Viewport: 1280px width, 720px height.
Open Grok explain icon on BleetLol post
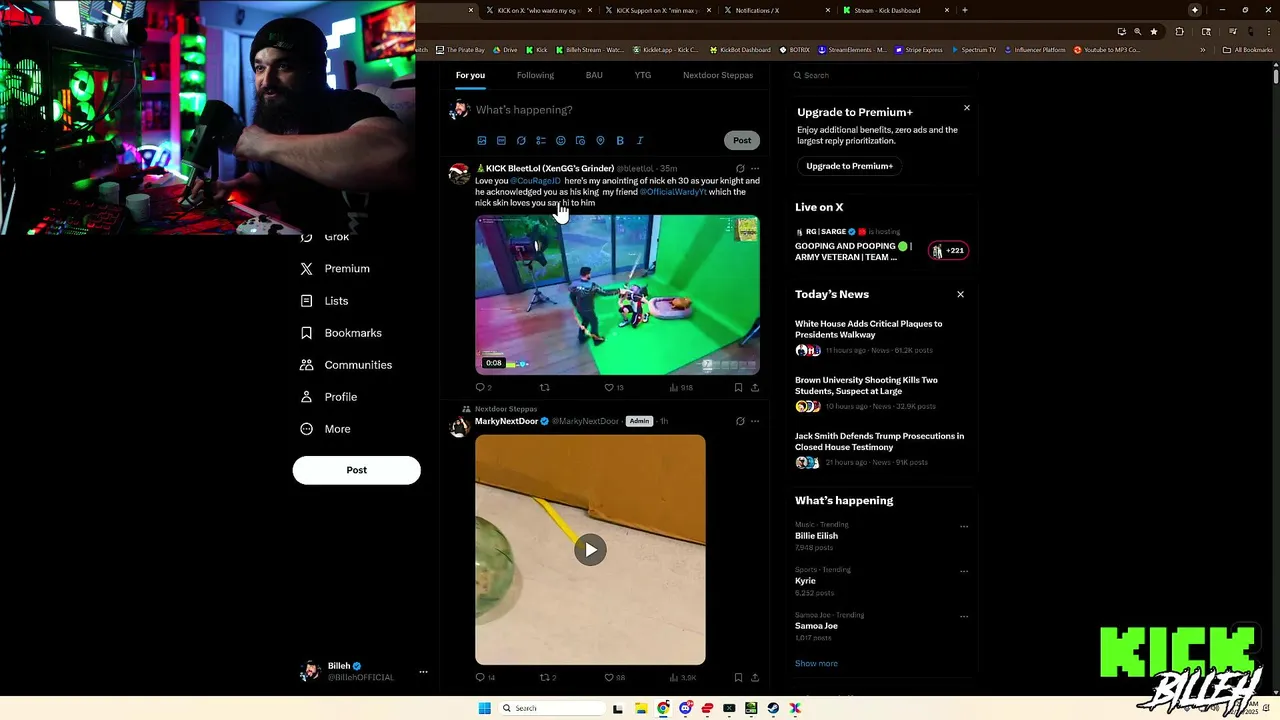coord(740,169)
